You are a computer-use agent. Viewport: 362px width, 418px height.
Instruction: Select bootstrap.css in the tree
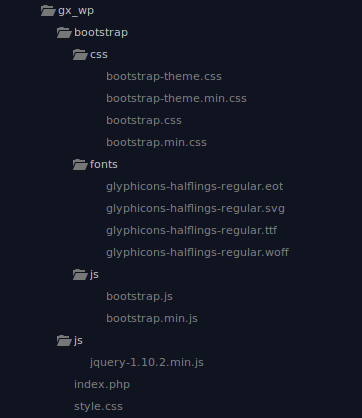[x=144, y=120]
